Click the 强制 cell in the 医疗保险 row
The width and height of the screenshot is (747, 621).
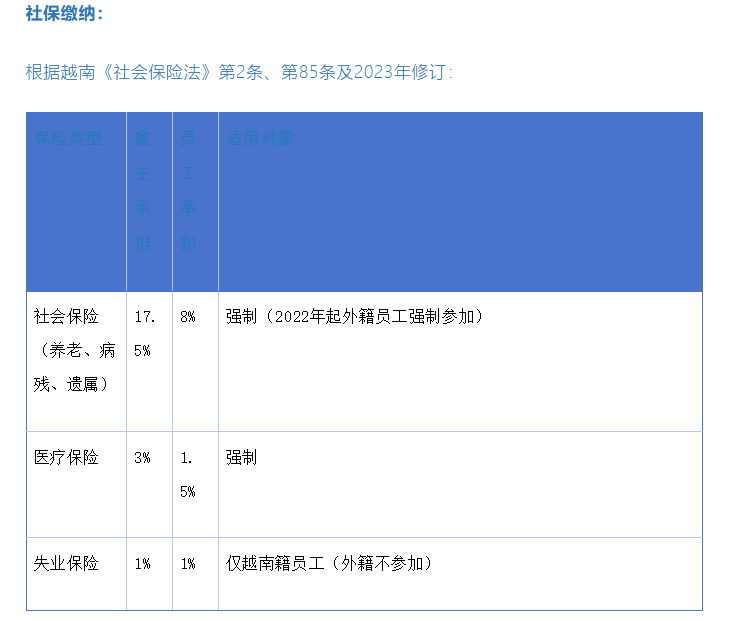coord(242,457)
